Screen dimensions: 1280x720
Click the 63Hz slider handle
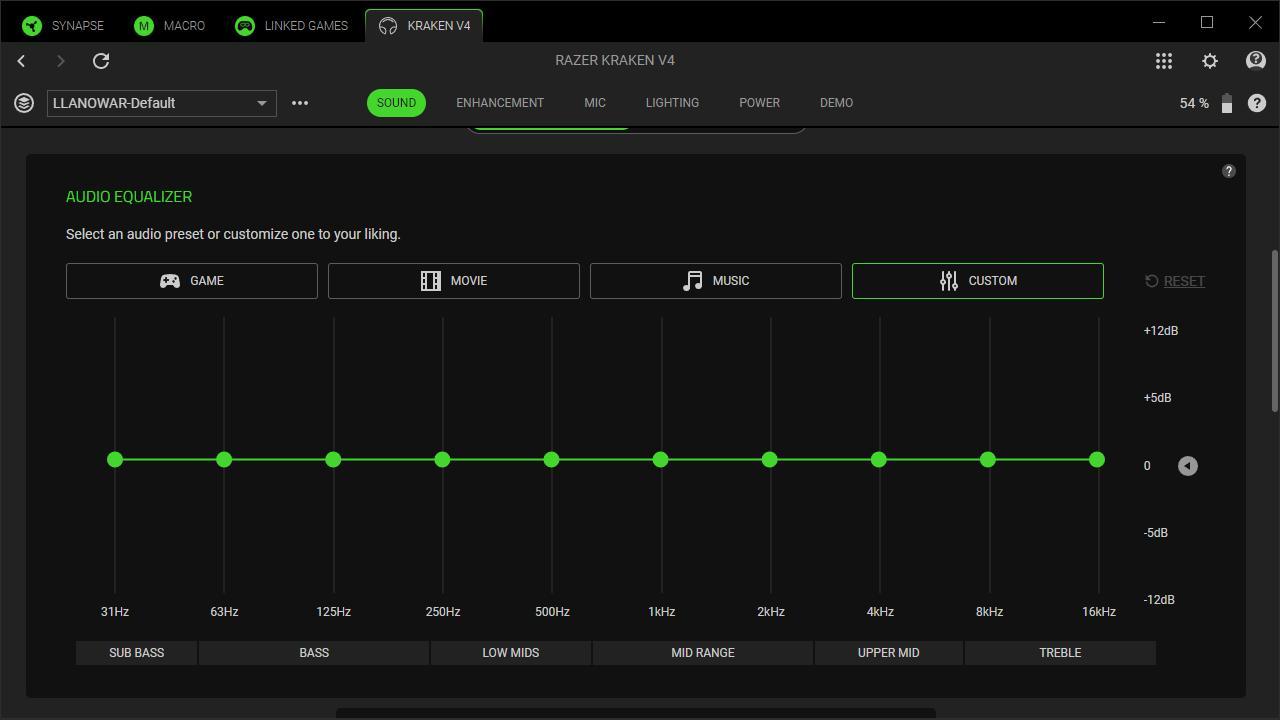(x=224, y=459)
